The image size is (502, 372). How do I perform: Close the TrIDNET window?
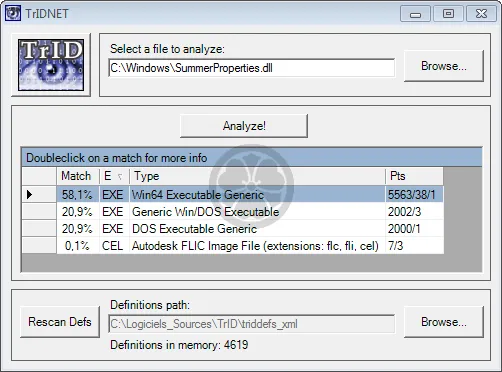(x=481, y=14)
